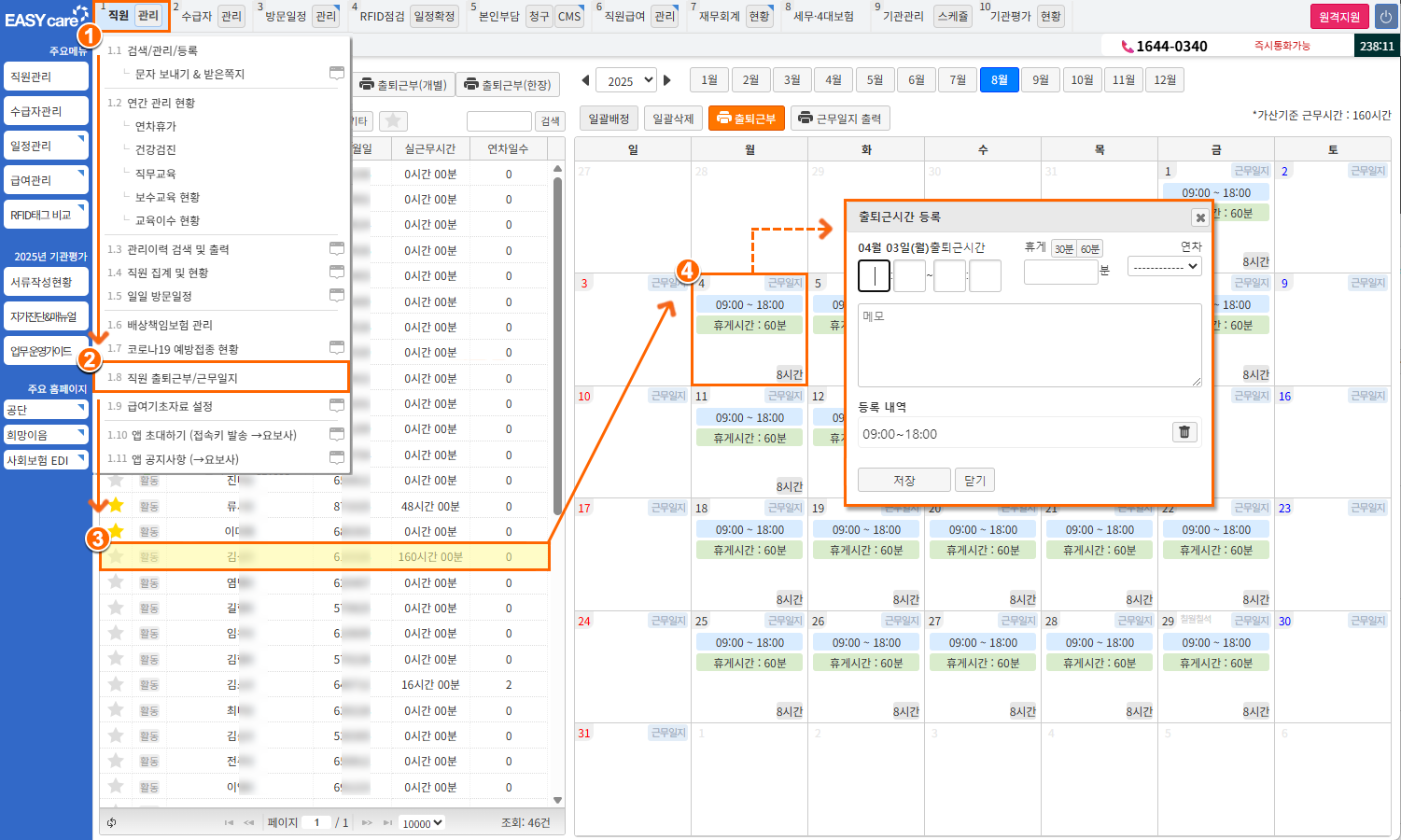Switch to the 9월 month tab
Screen dimensions: 1401x840
(x=1040, y=80)
